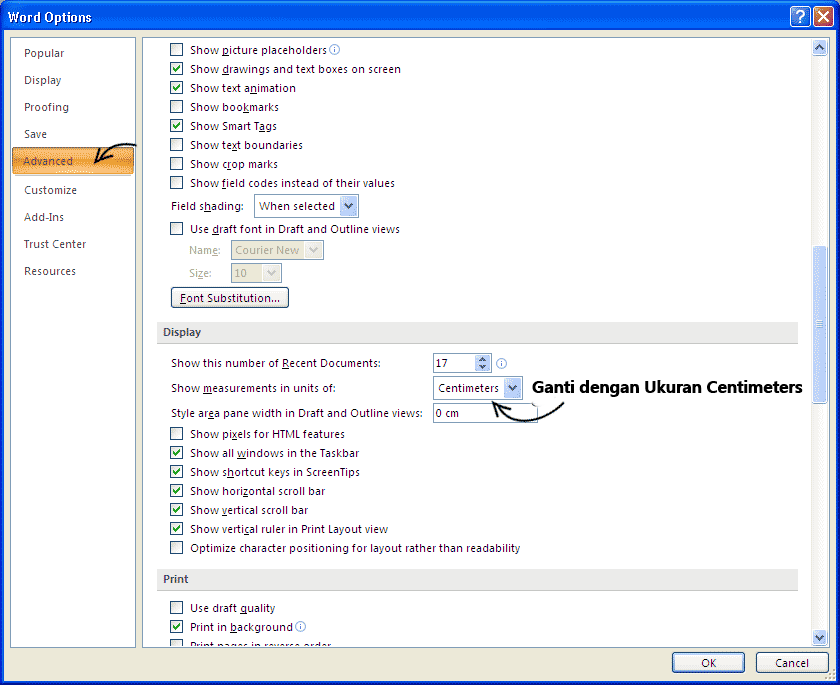Open the draft font Size dropdown
The width and height of the screenshot is (840, 685).
click(272, 273)
